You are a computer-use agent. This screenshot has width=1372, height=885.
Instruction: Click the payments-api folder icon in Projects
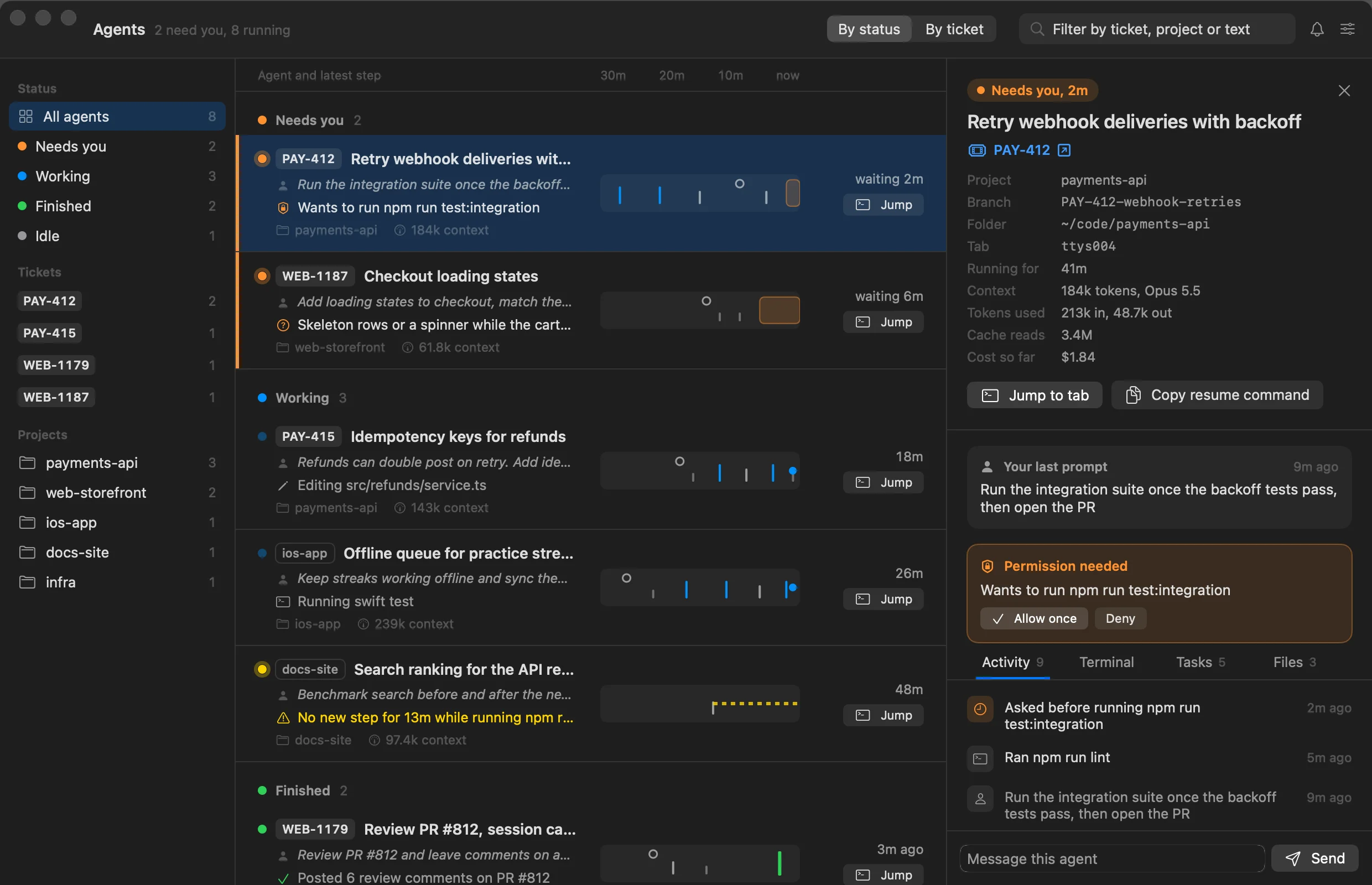[27, 462]
